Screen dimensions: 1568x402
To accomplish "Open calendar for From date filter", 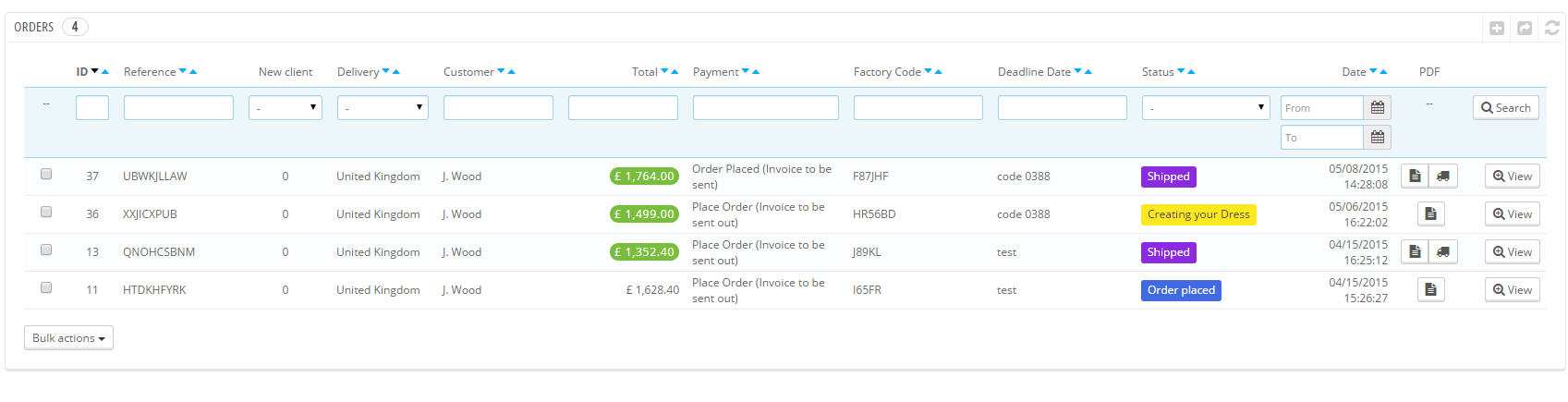I will [1378, 108].
